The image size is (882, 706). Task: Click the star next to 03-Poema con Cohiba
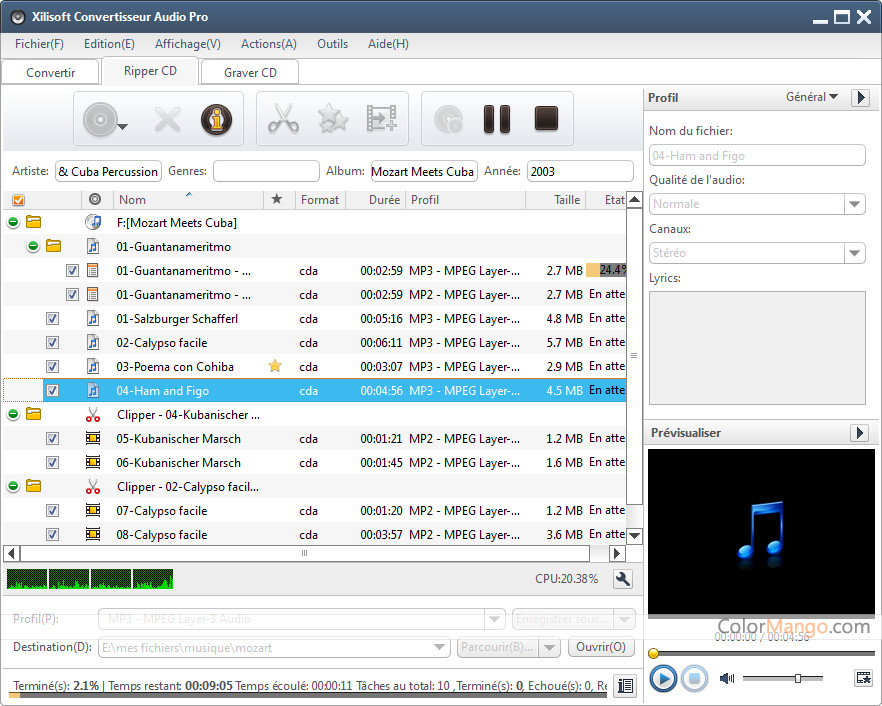(x=275, y=366)
